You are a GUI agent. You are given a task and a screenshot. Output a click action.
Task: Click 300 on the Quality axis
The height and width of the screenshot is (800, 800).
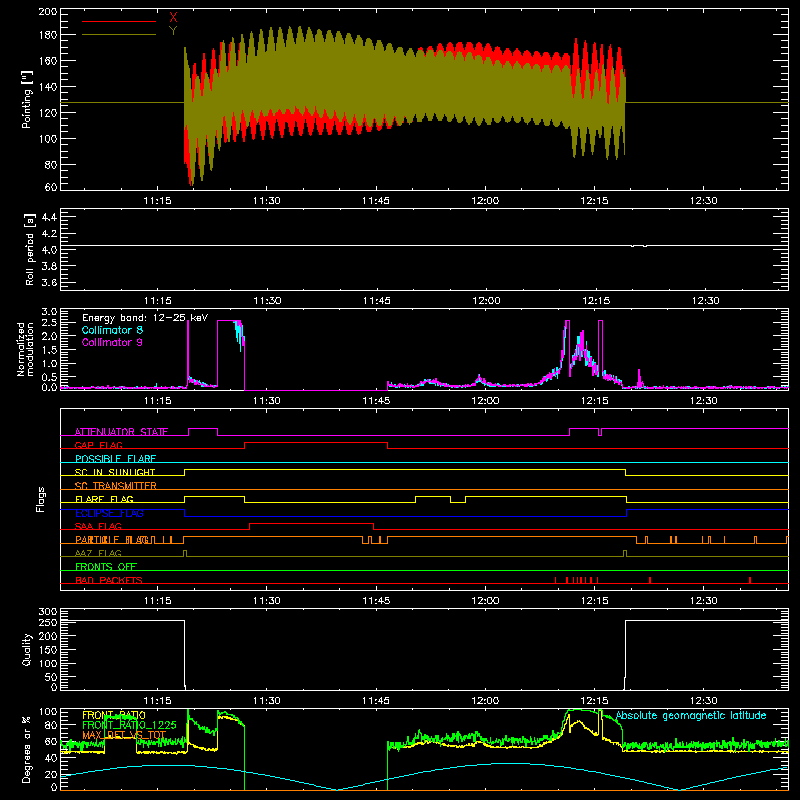pyautogui.click(x=48, y=612)
